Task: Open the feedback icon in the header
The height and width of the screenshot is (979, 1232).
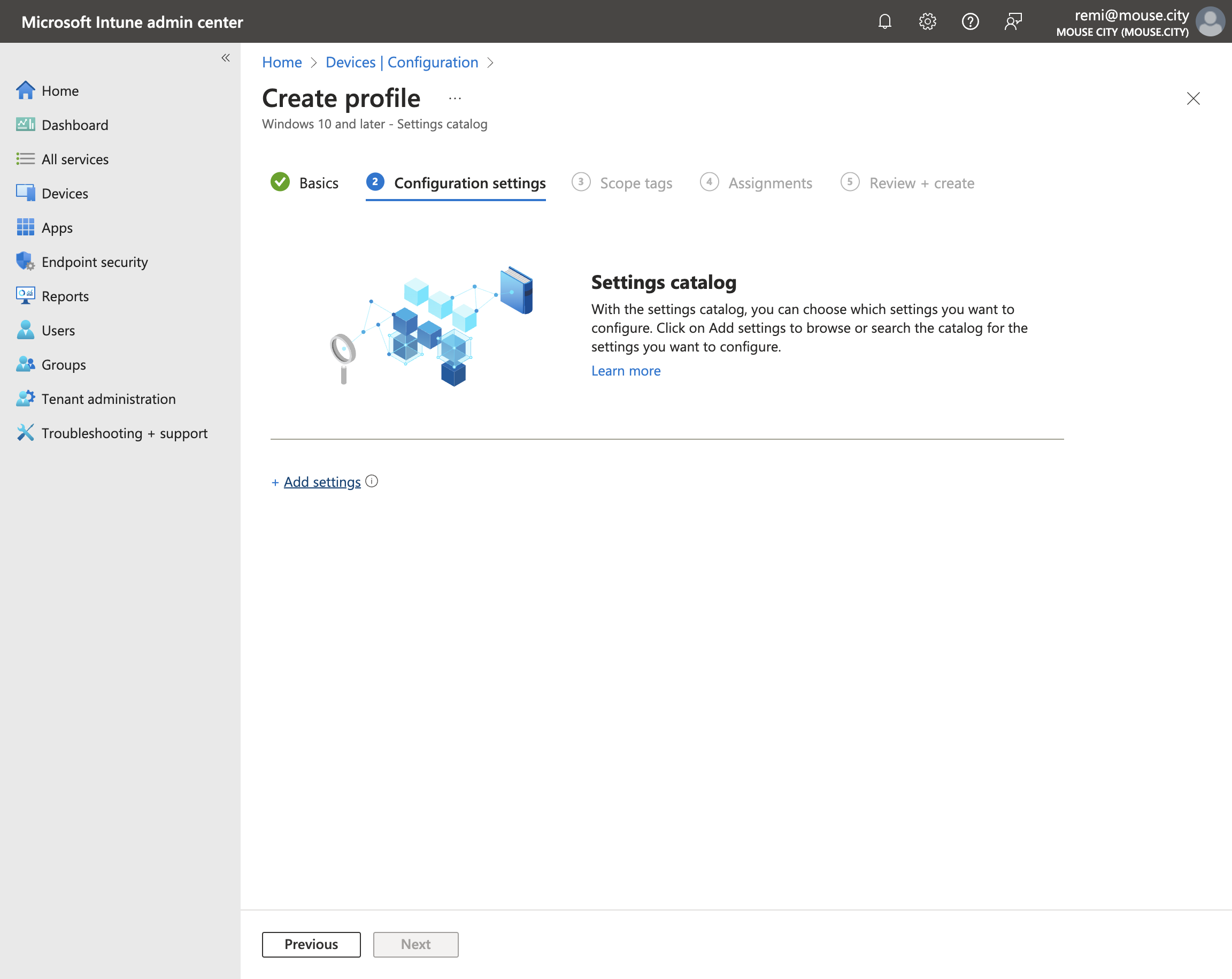Action: click(x=1013, y=22)
